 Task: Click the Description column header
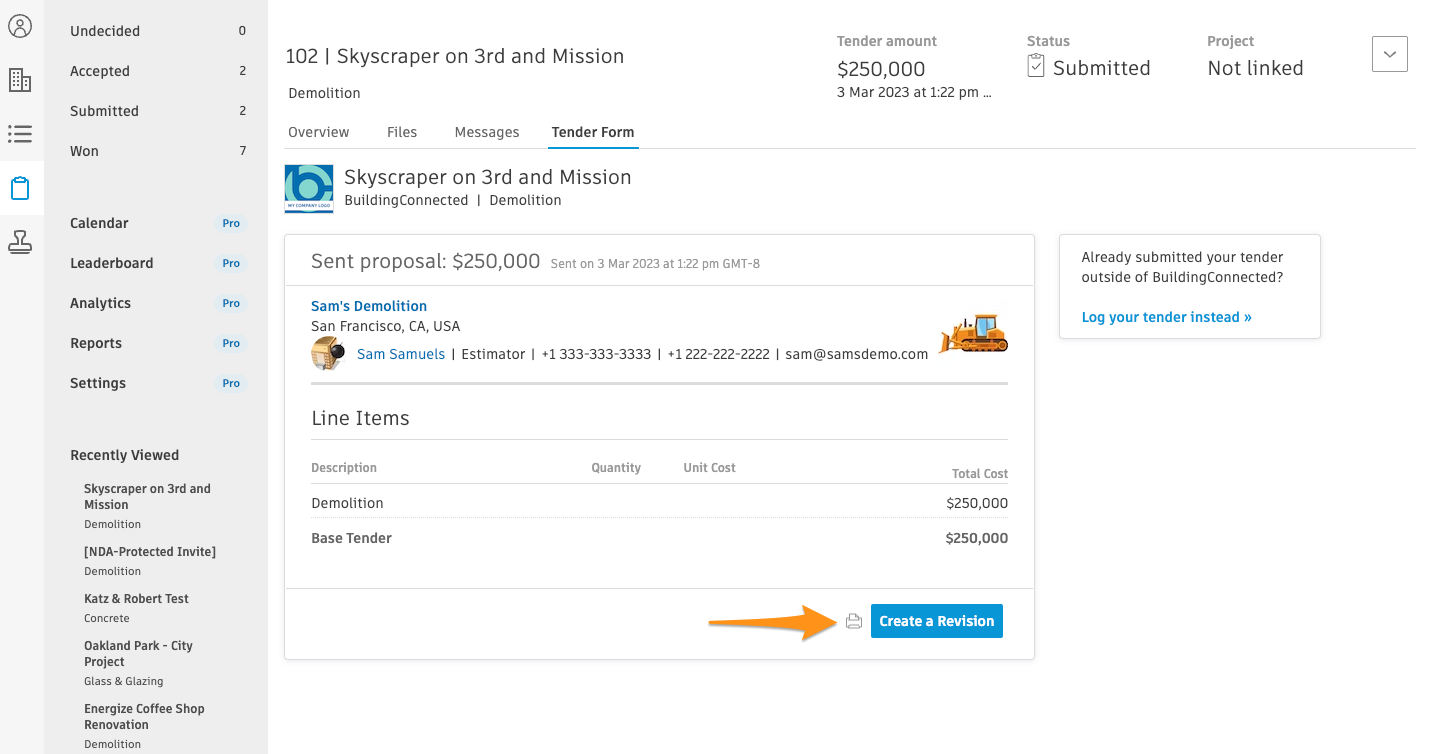(x=344, y=468)
